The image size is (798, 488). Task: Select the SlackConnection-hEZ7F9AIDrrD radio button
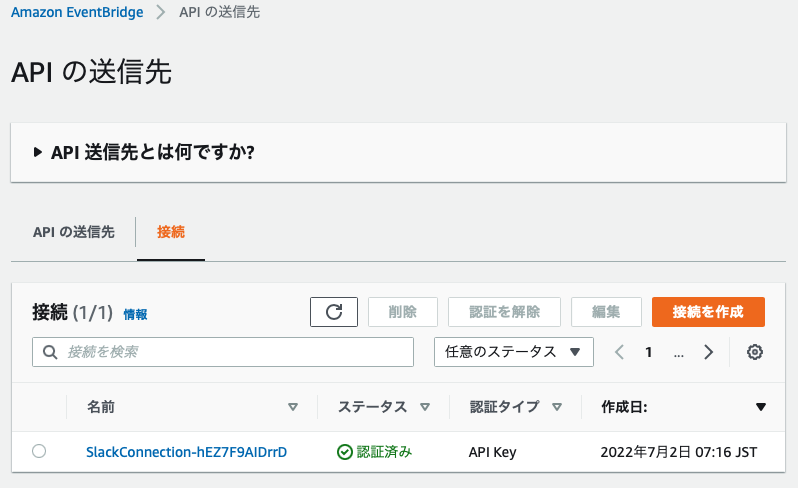click(39, 451)
